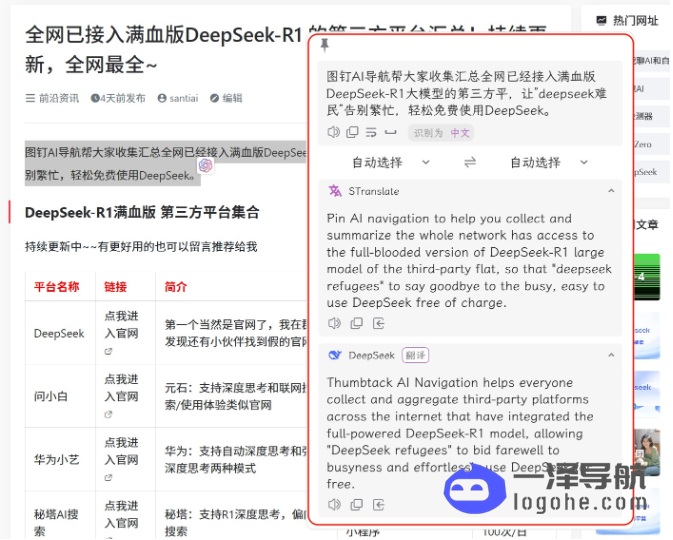Image resolution: width=673 pixels, height=540 pixels.
Task: Pin the STranslate popup window
Action: tap(324, 45)
